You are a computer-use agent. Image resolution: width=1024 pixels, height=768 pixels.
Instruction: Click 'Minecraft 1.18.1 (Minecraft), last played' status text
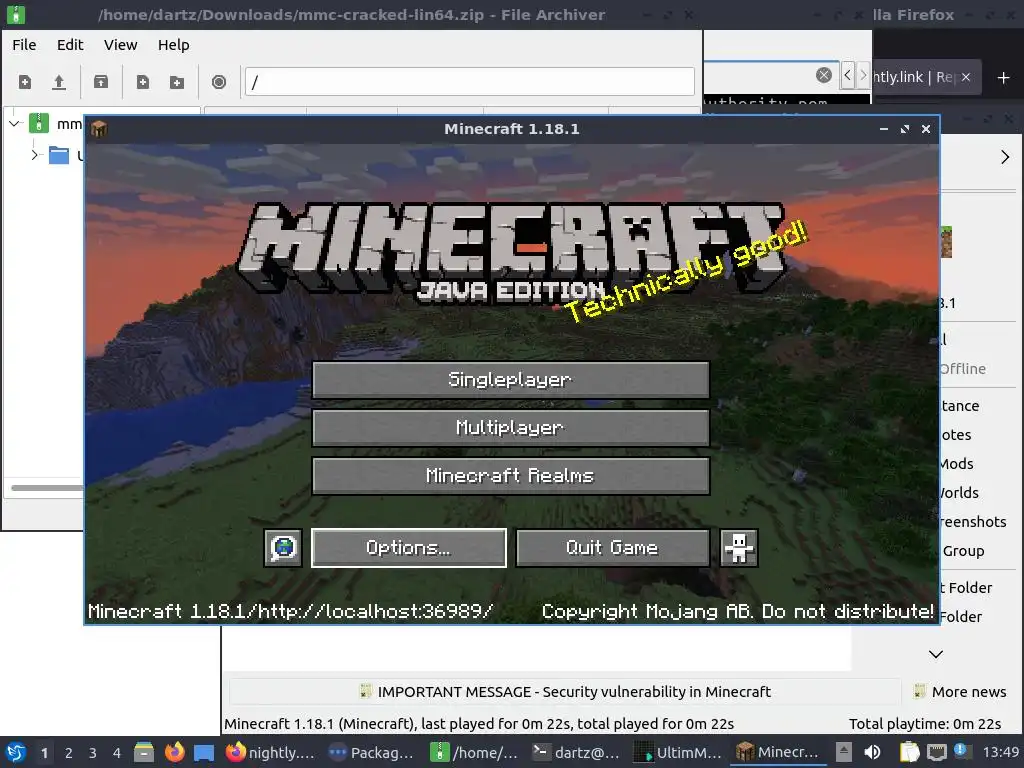[479, 724]
